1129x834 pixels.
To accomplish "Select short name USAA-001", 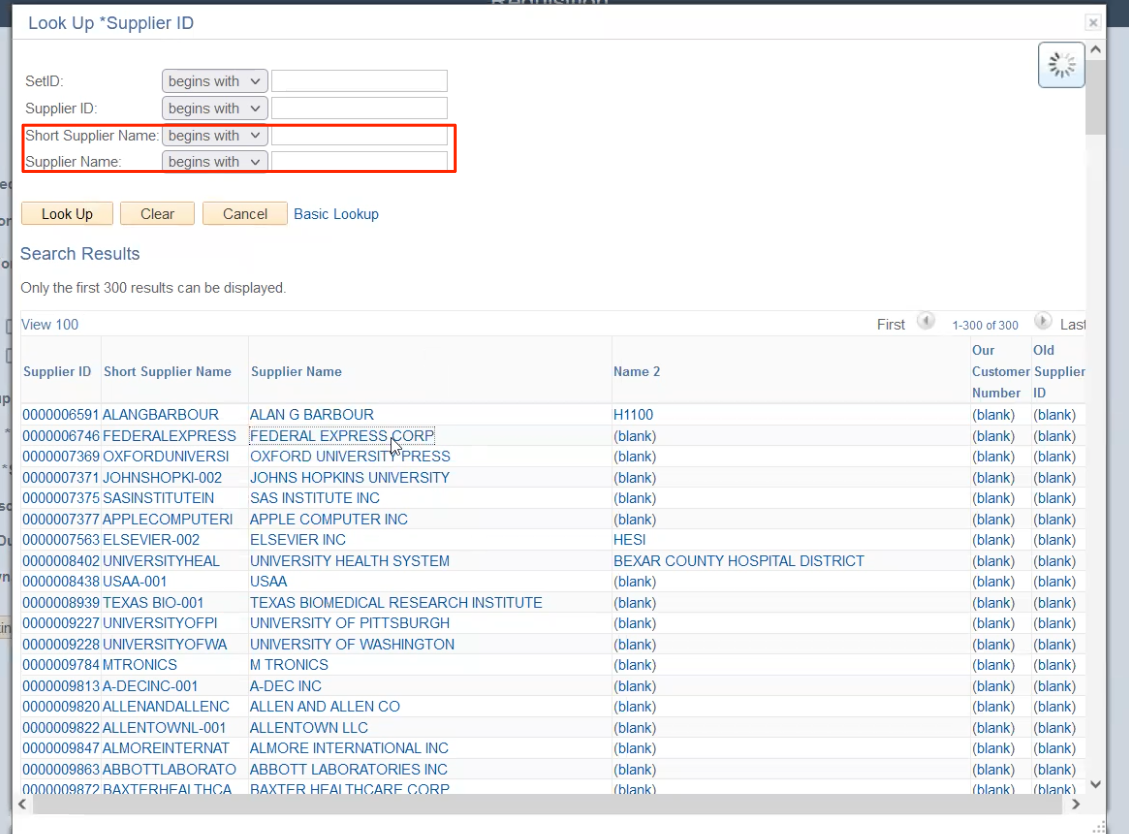I will tap(135, 582).
